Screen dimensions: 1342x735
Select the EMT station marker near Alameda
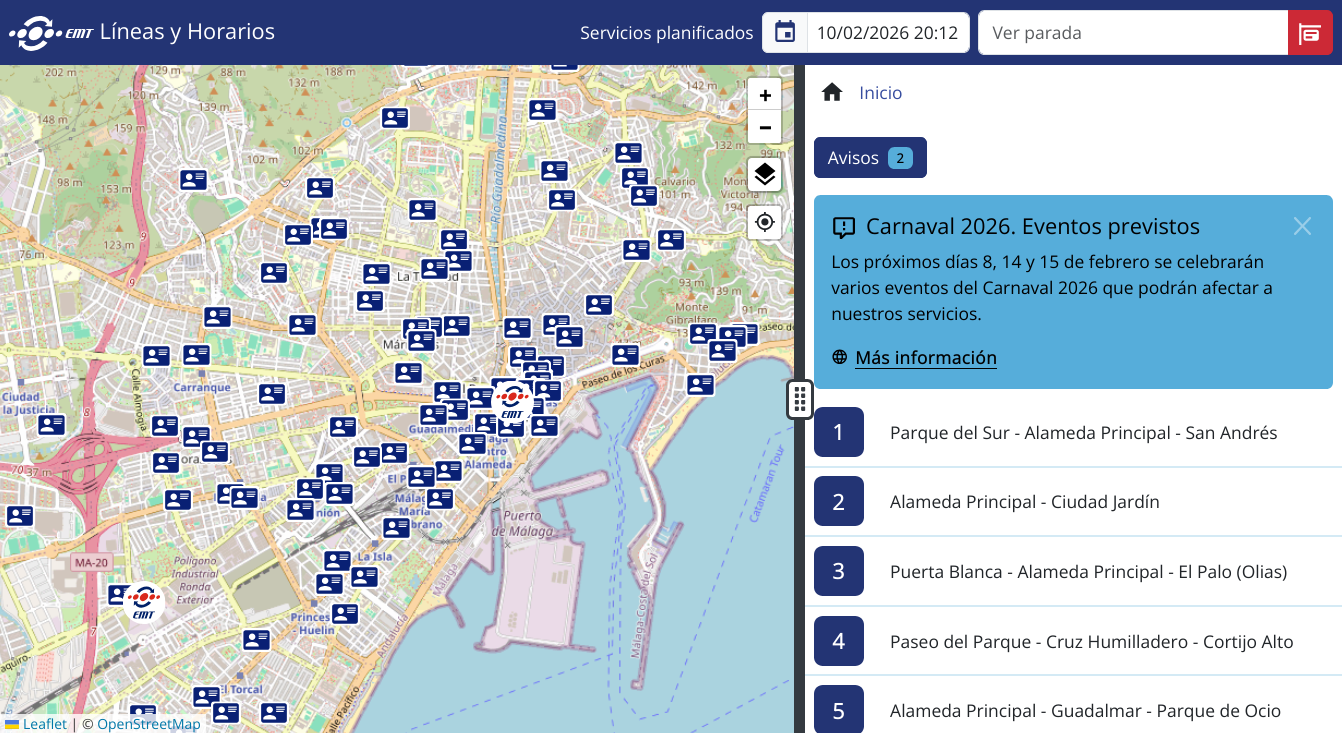pos(512,402)
